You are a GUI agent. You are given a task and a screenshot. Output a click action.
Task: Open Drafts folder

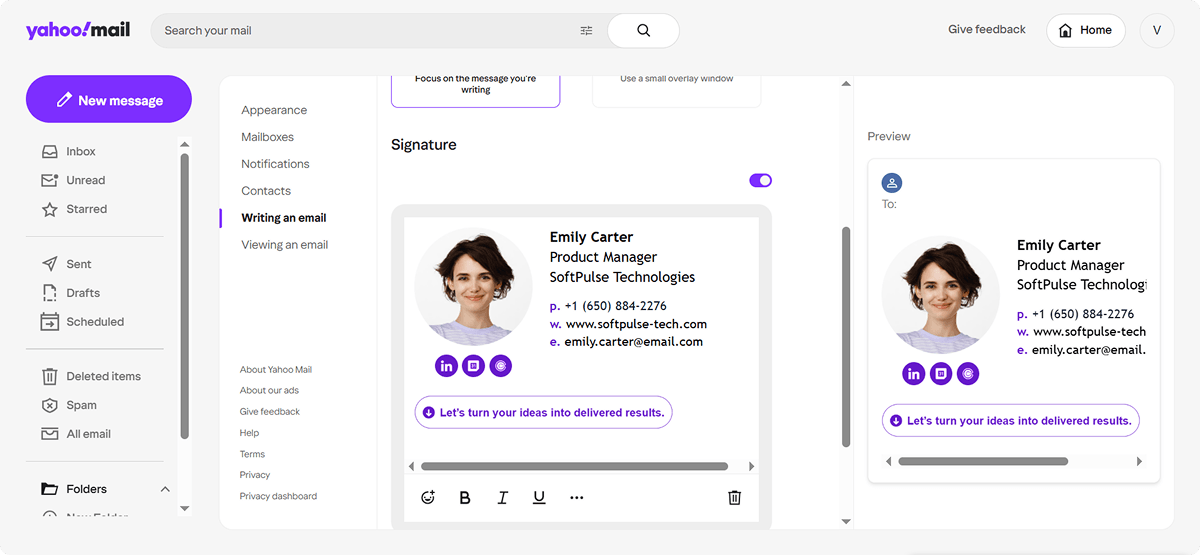(x=83, y=294)
